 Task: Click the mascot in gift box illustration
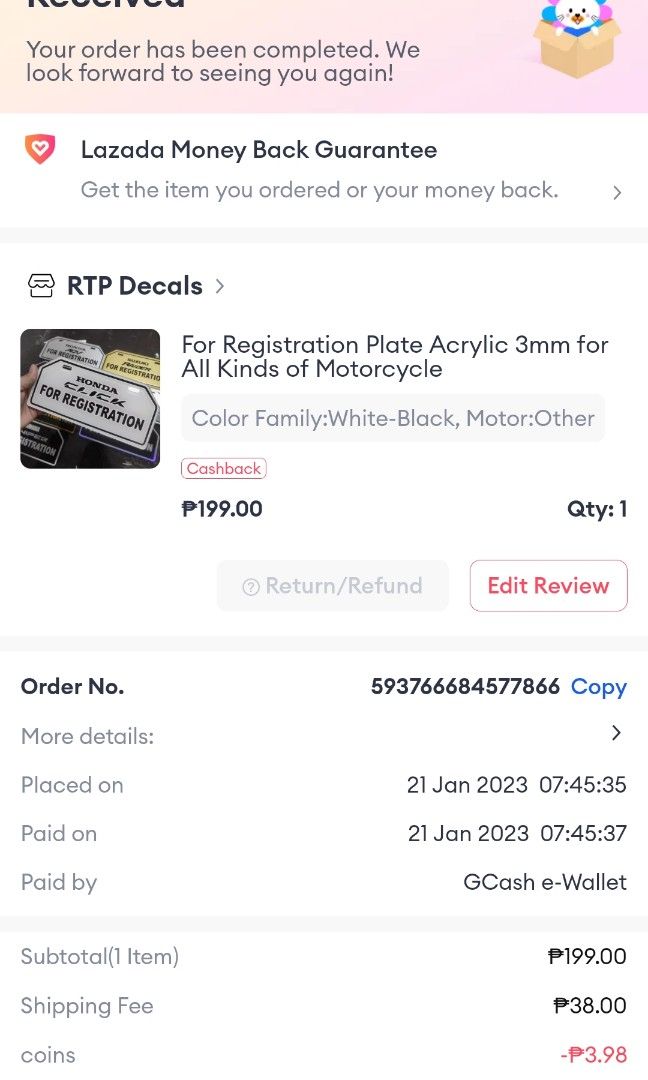point(578,42)
